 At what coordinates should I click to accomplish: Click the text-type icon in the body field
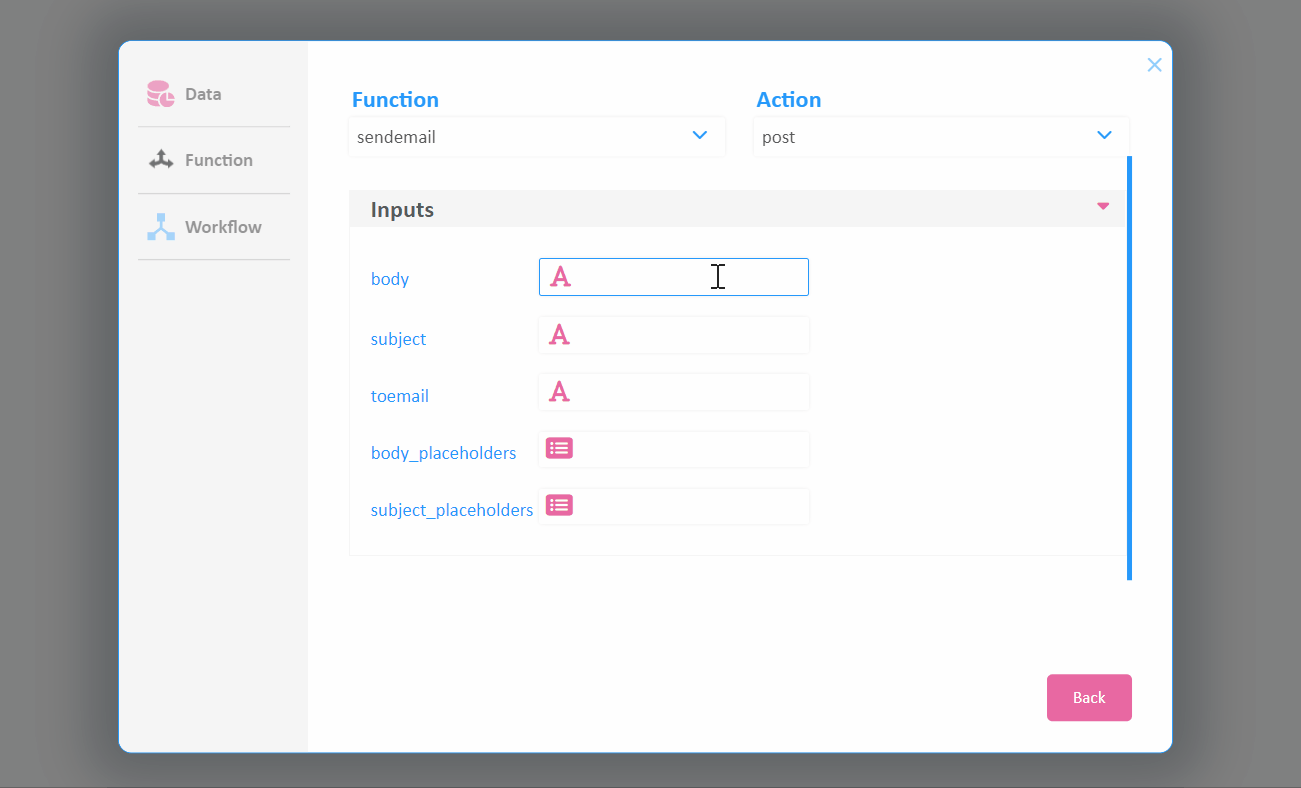561,277
